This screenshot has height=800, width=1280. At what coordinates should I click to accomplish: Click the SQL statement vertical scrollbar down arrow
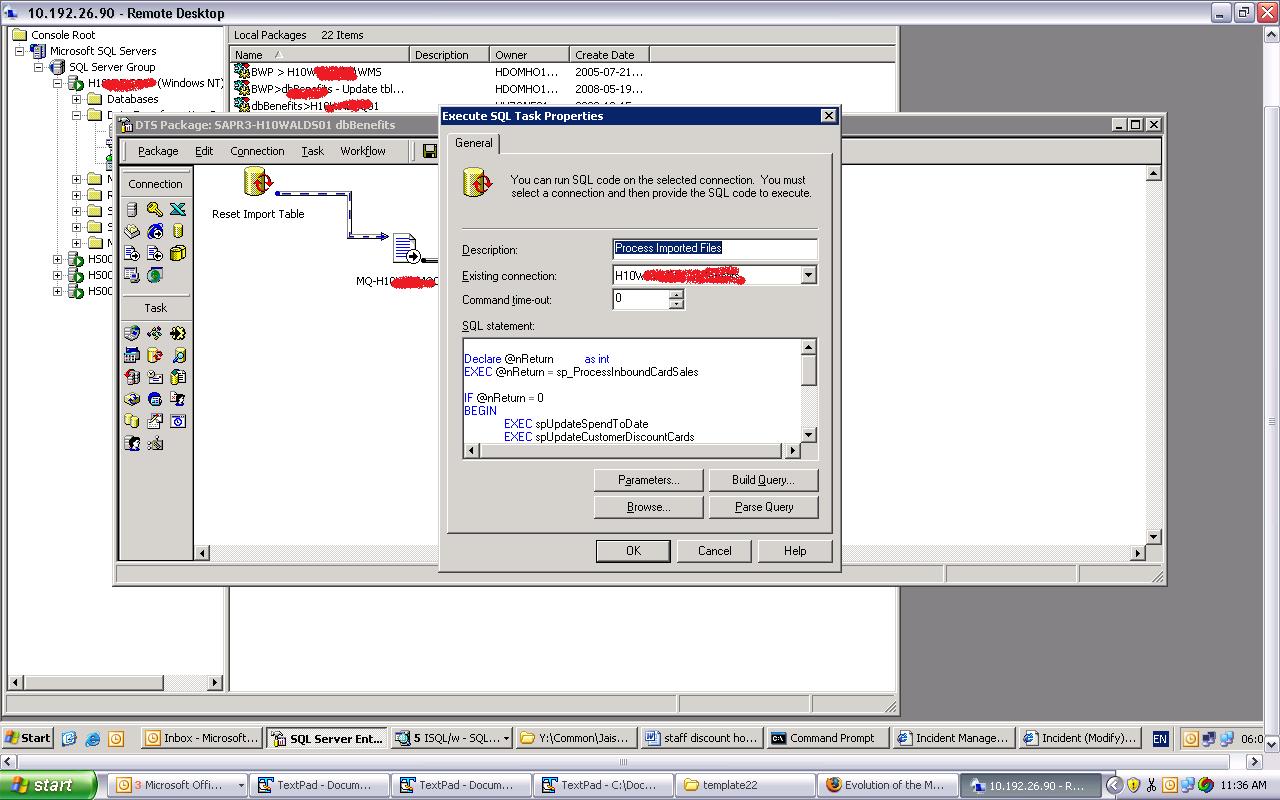[809, 435]
